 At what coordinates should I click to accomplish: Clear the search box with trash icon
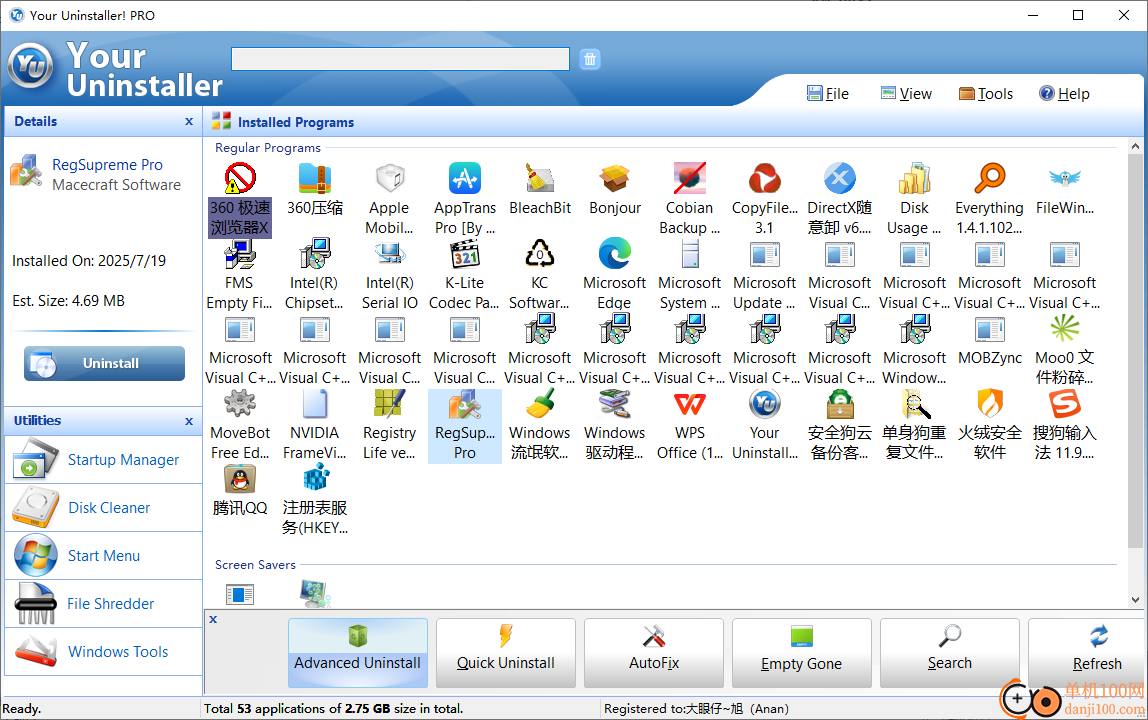tap(590, 59)
